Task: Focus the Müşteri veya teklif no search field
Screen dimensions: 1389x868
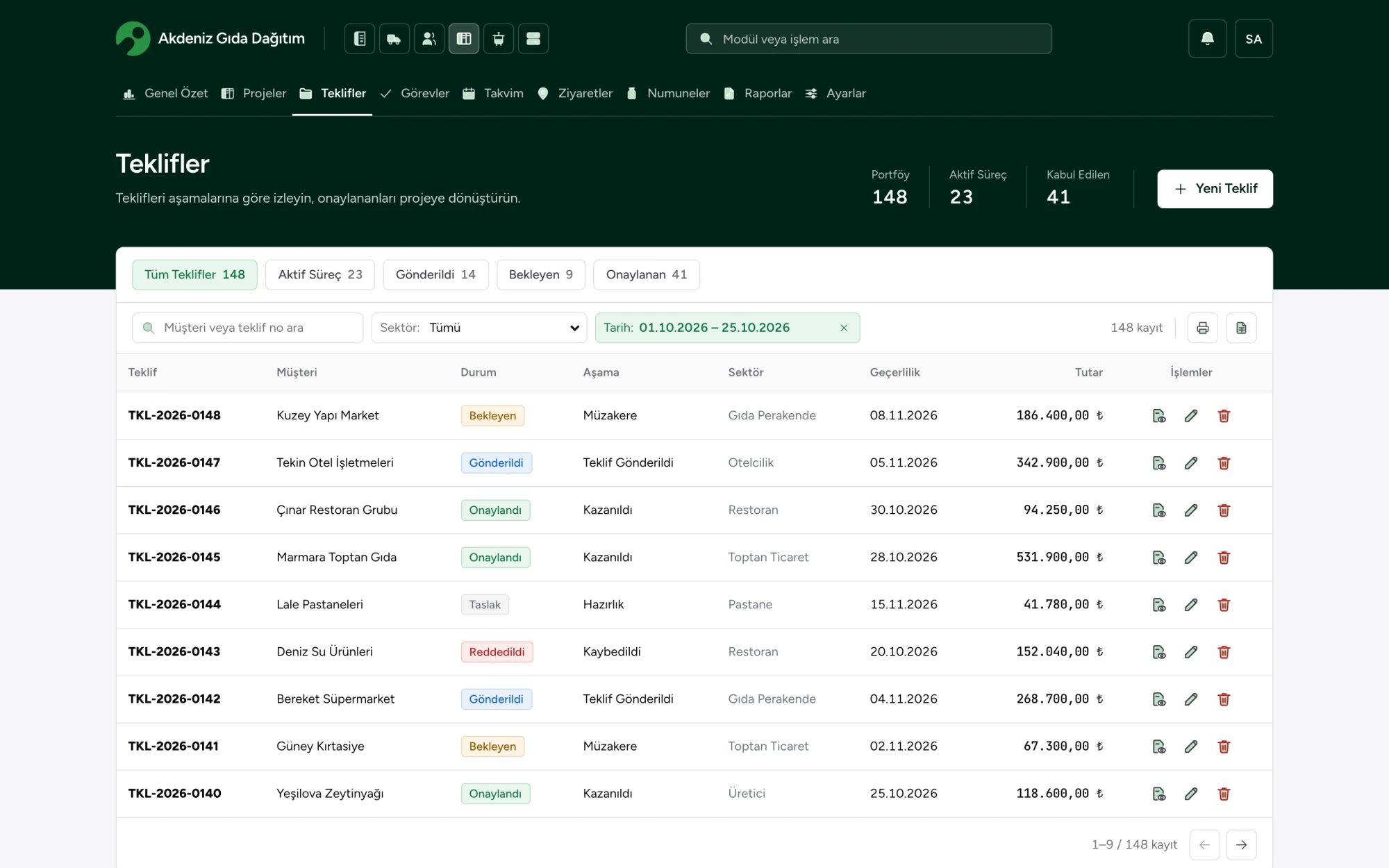Action: pos(248,328)
